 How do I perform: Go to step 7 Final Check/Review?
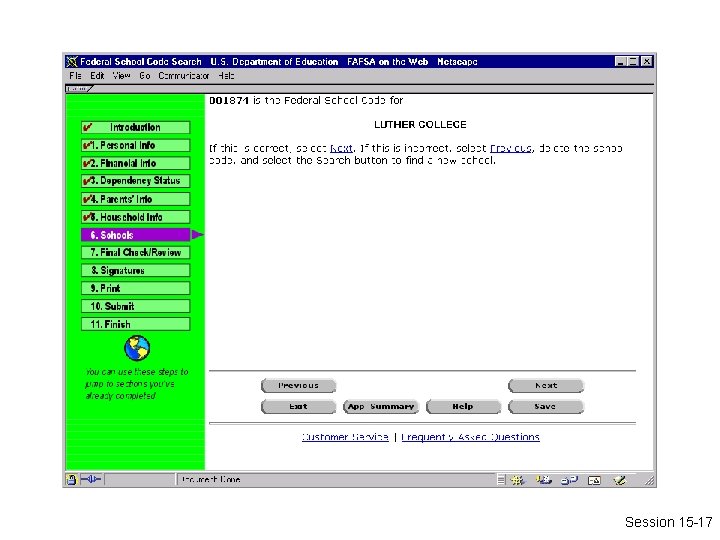[135, 253]
